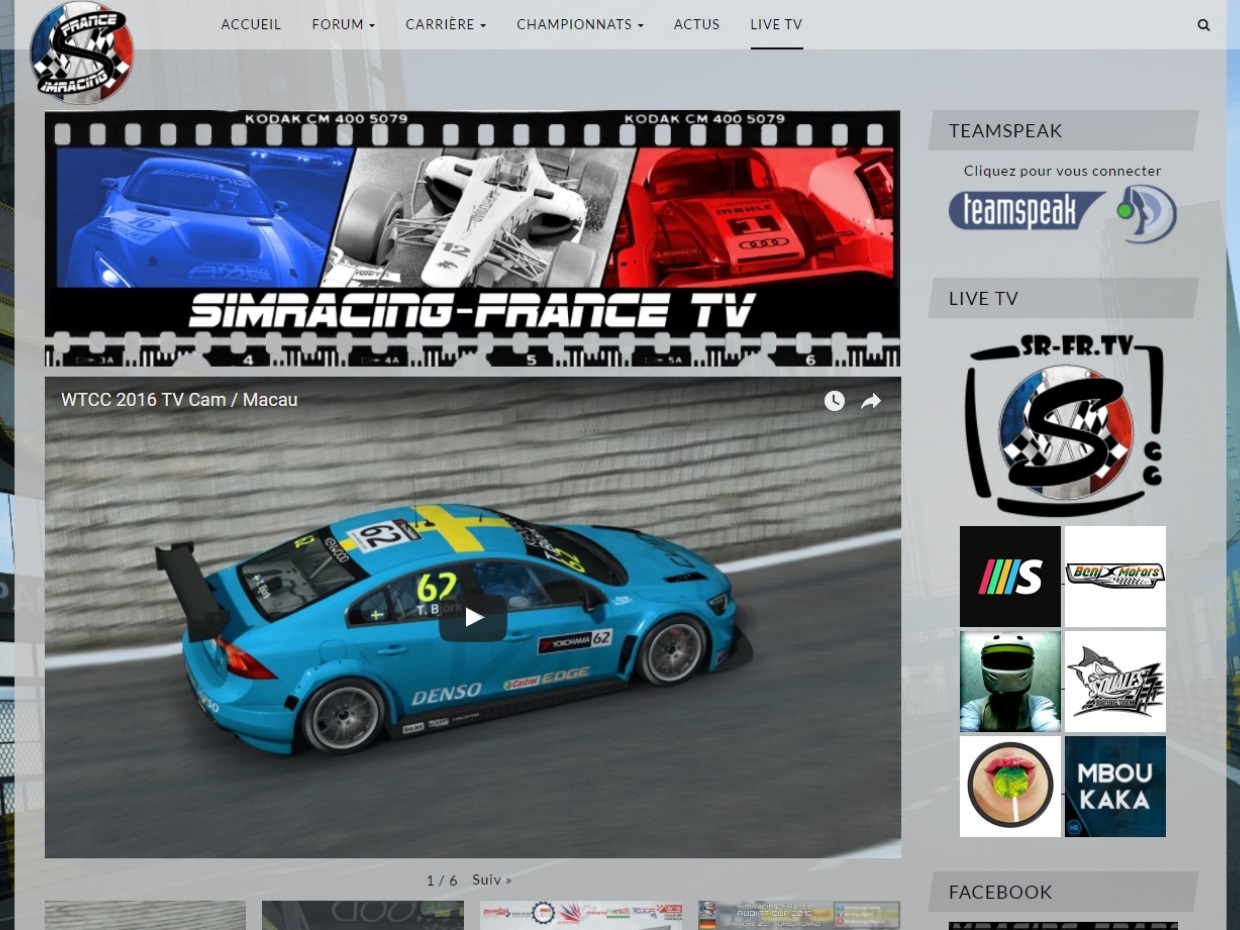This screenshot has width=1240, height=930.
Task: Click the "1 / 6" page counter
Action: [442, 881]
